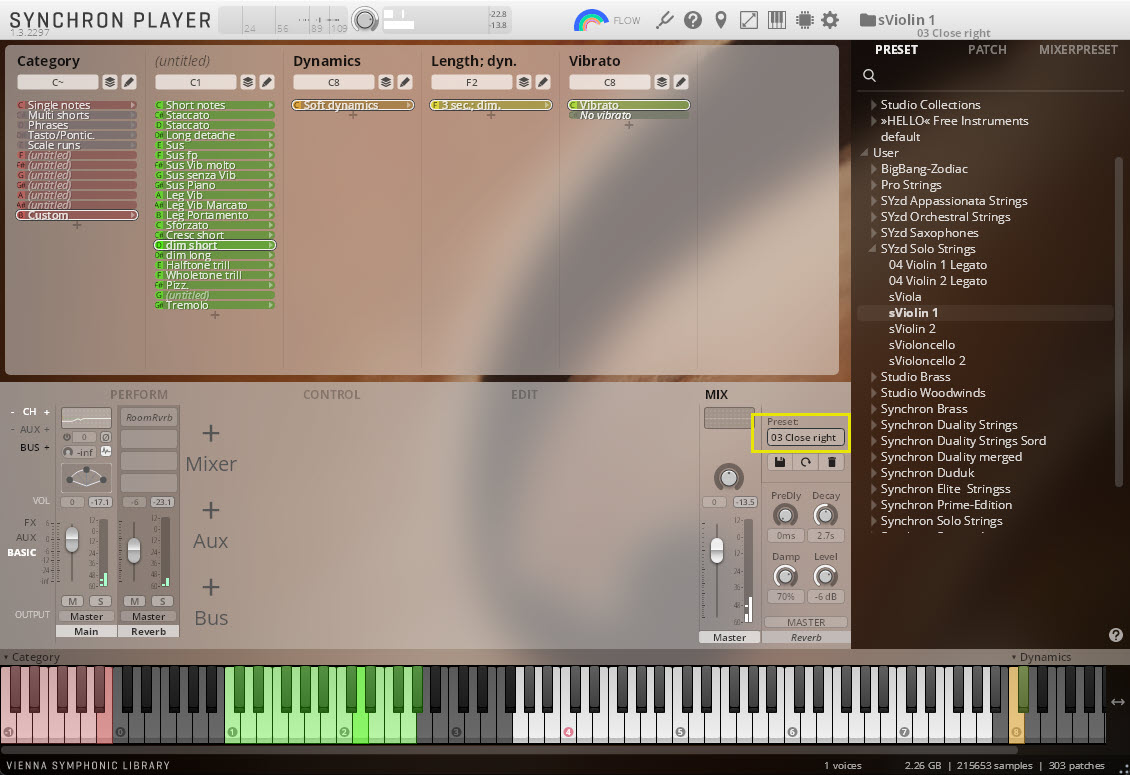Select the No vibrato slot

[628, 115]
